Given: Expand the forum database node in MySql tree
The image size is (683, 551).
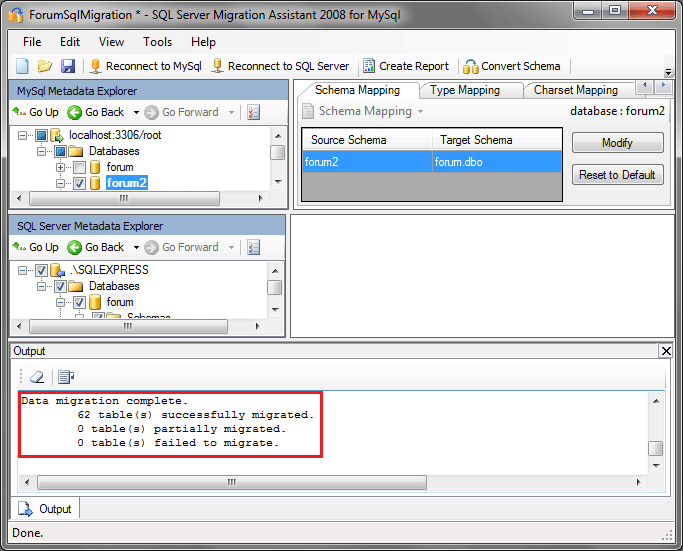Looking at the screenshot, I should tap(61, 167).
